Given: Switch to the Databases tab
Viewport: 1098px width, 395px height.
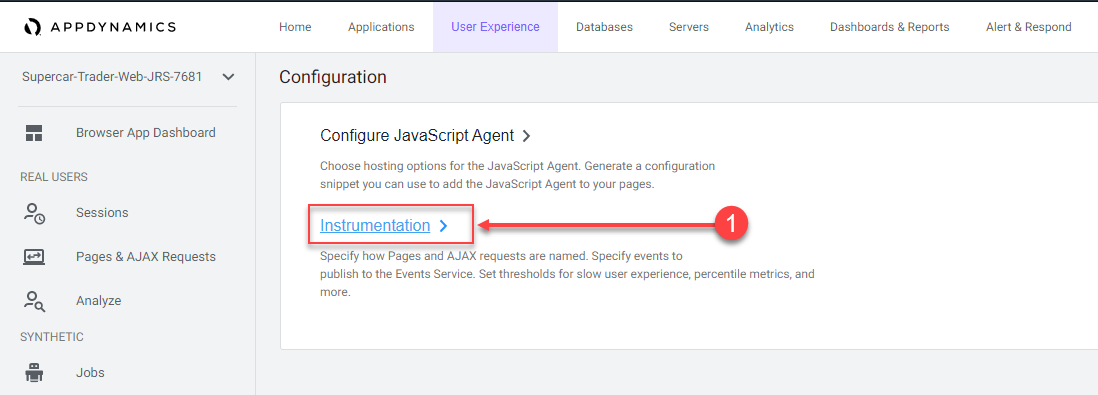Looking at the screenshot, I should (x=604, y=27).
